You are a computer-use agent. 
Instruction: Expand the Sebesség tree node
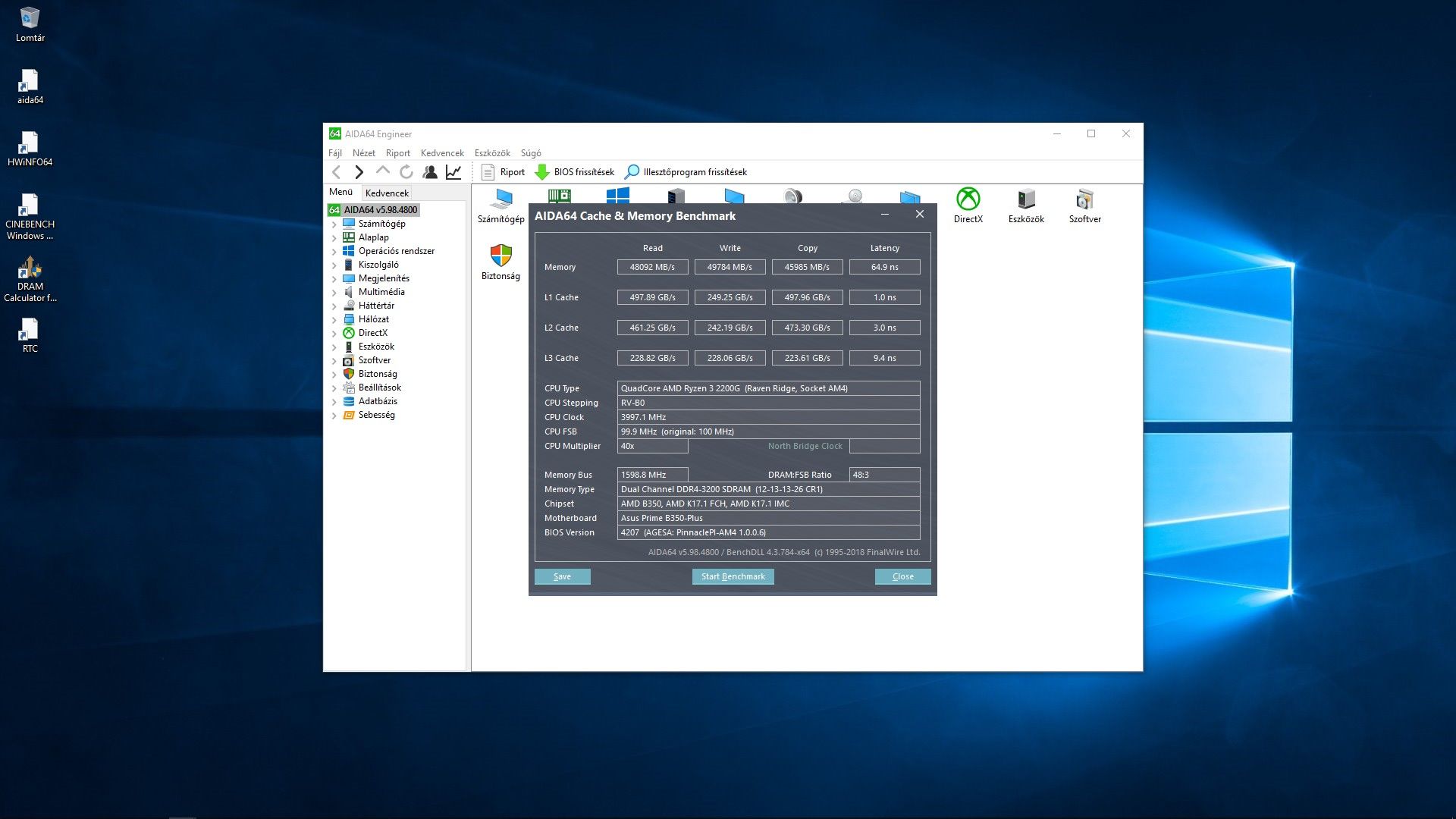(x=334, y=416)
